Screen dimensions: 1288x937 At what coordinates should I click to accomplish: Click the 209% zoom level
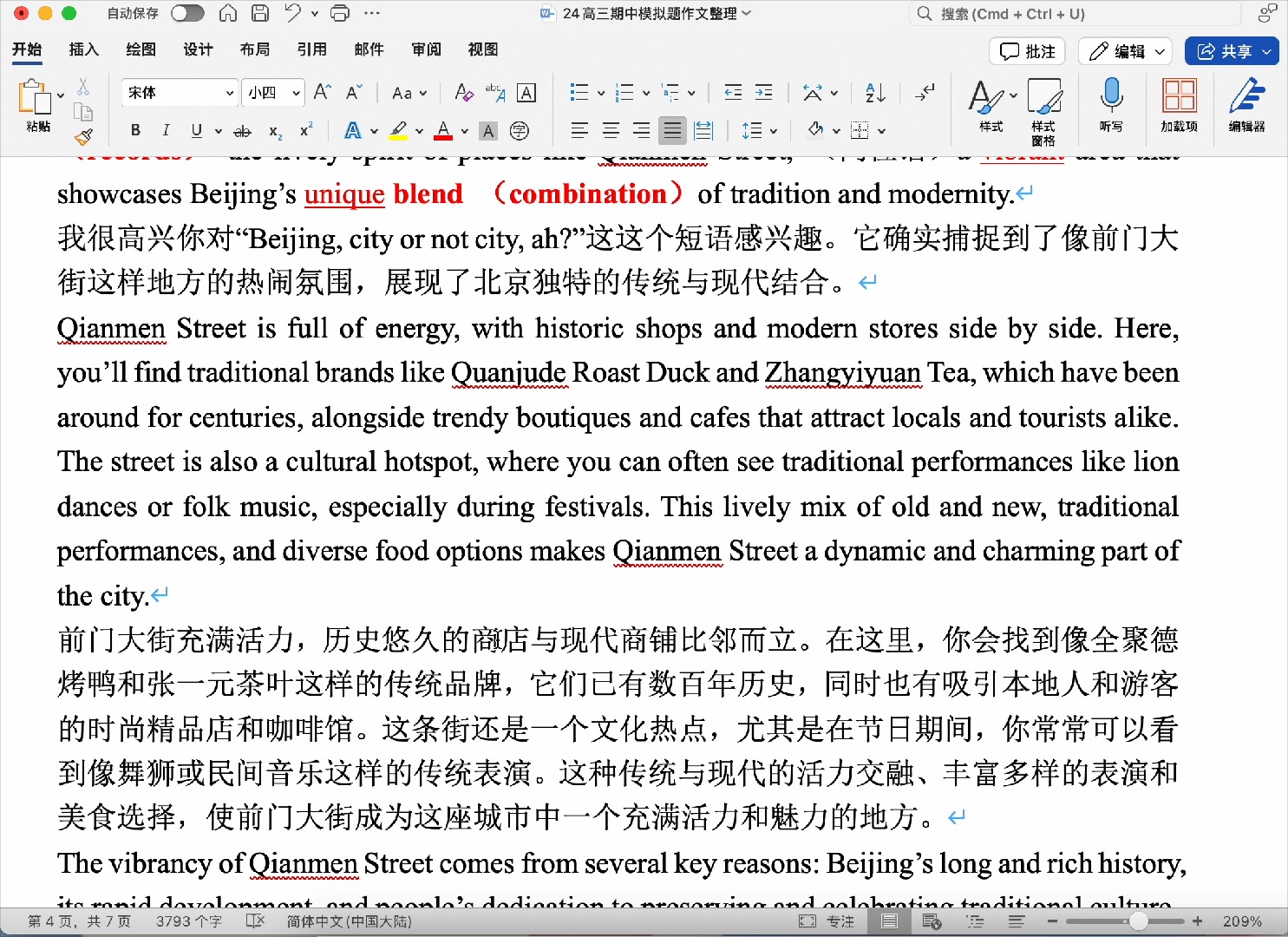[x=1242, y=921]
